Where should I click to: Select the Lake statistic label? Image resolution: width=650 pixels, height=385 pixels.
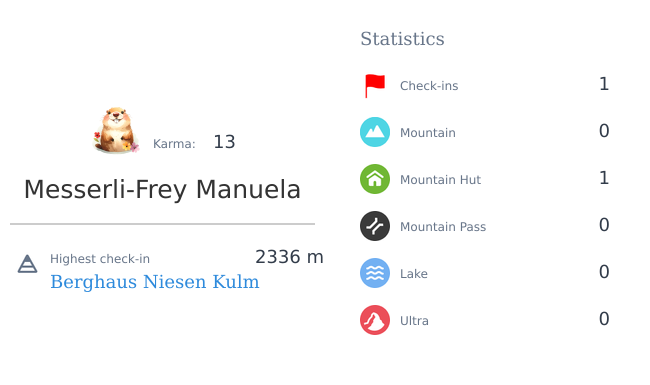(x=414, y=274)
